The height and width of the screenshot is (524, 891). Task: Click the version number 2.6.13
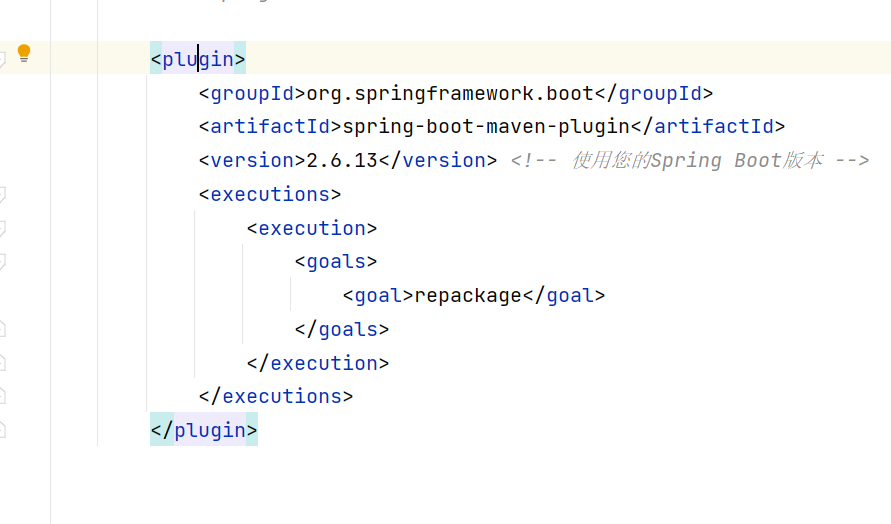point(342,161)
